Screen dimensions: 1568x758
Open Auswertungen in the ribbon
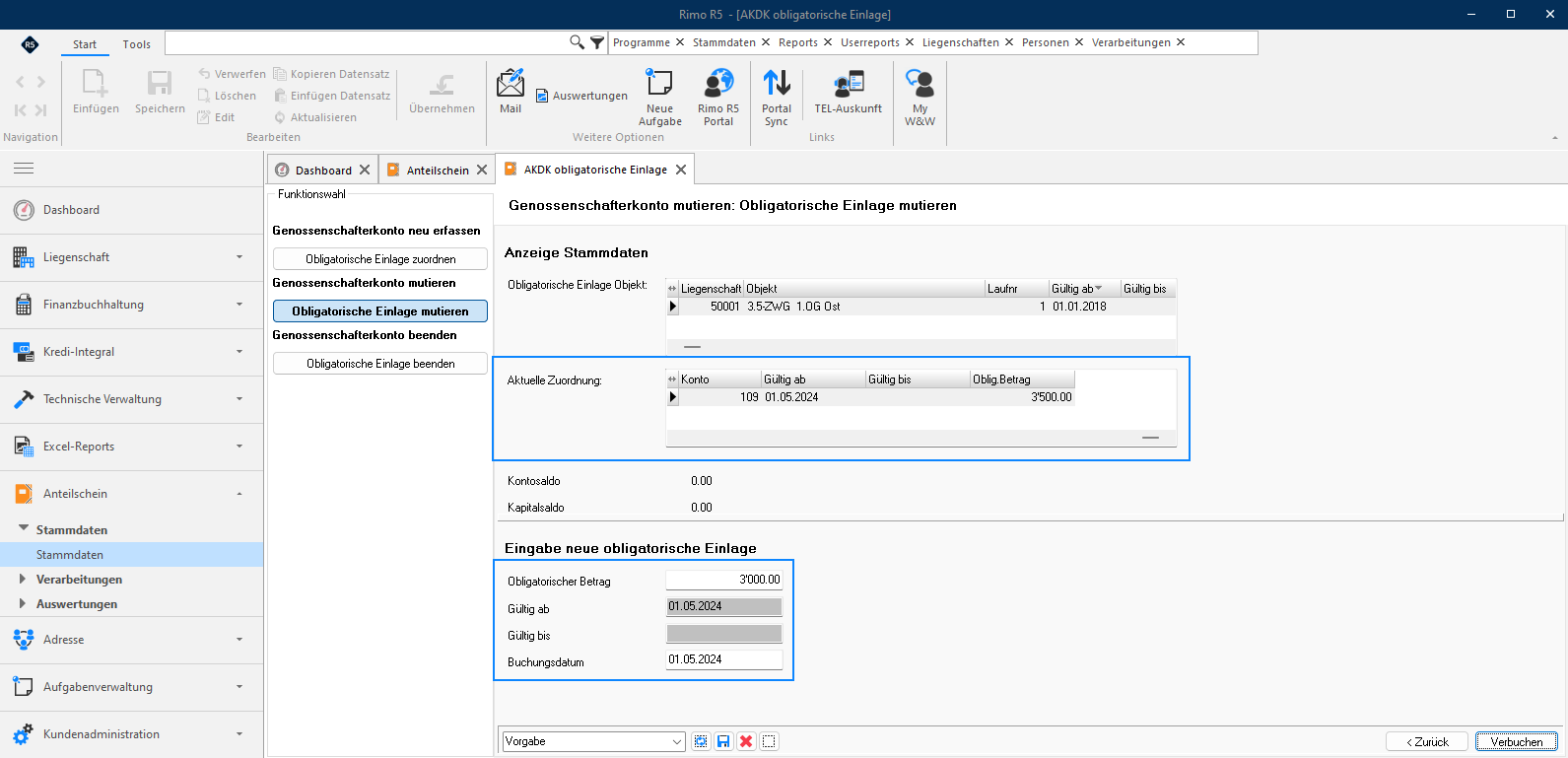pyautogui.click(x=581, y=96)
